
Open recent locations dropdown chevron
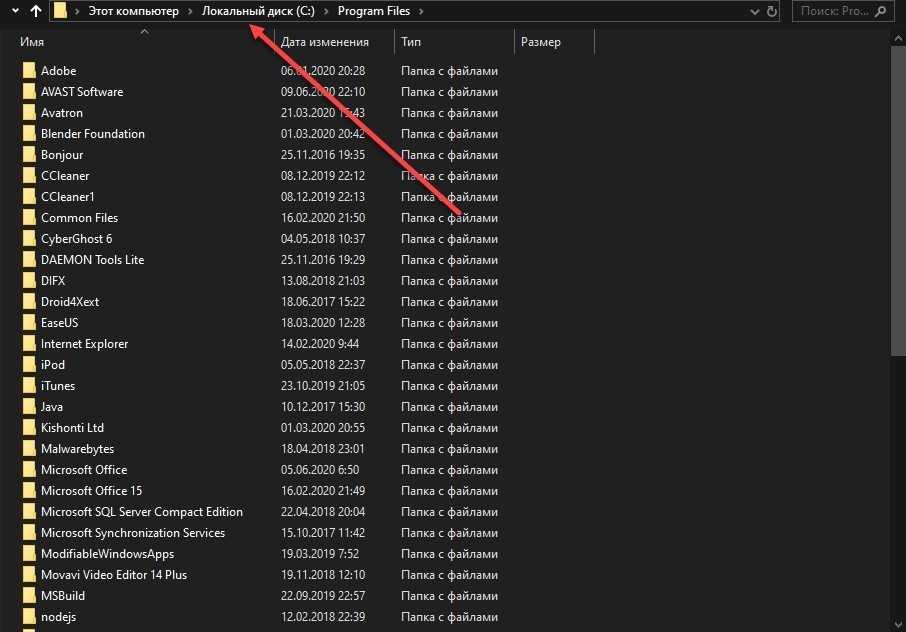click(x=15, y=11)
